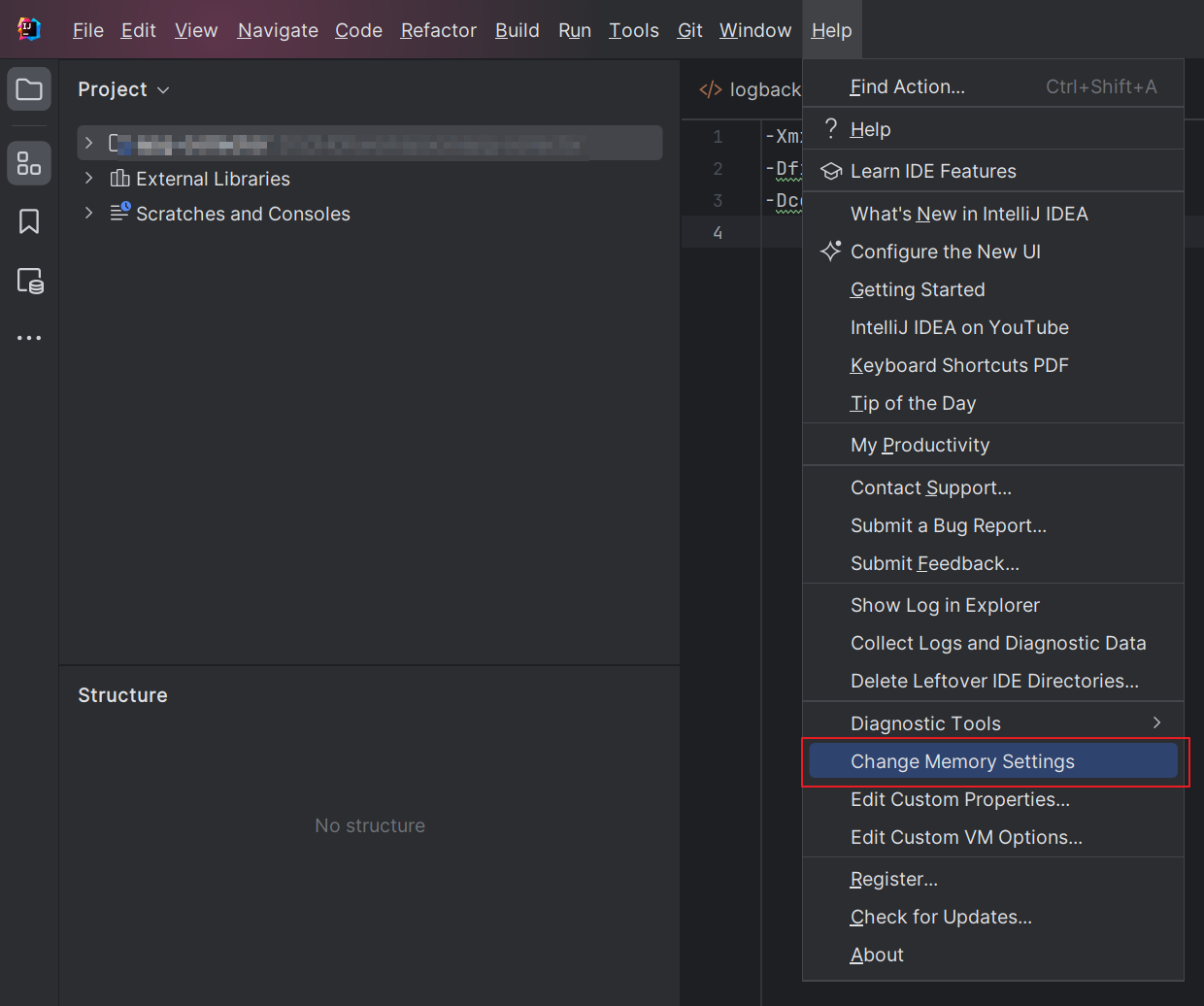Screen dimensions: 1204x1006
Task: Choose Configure the New UI
Action: pos(993,251)
